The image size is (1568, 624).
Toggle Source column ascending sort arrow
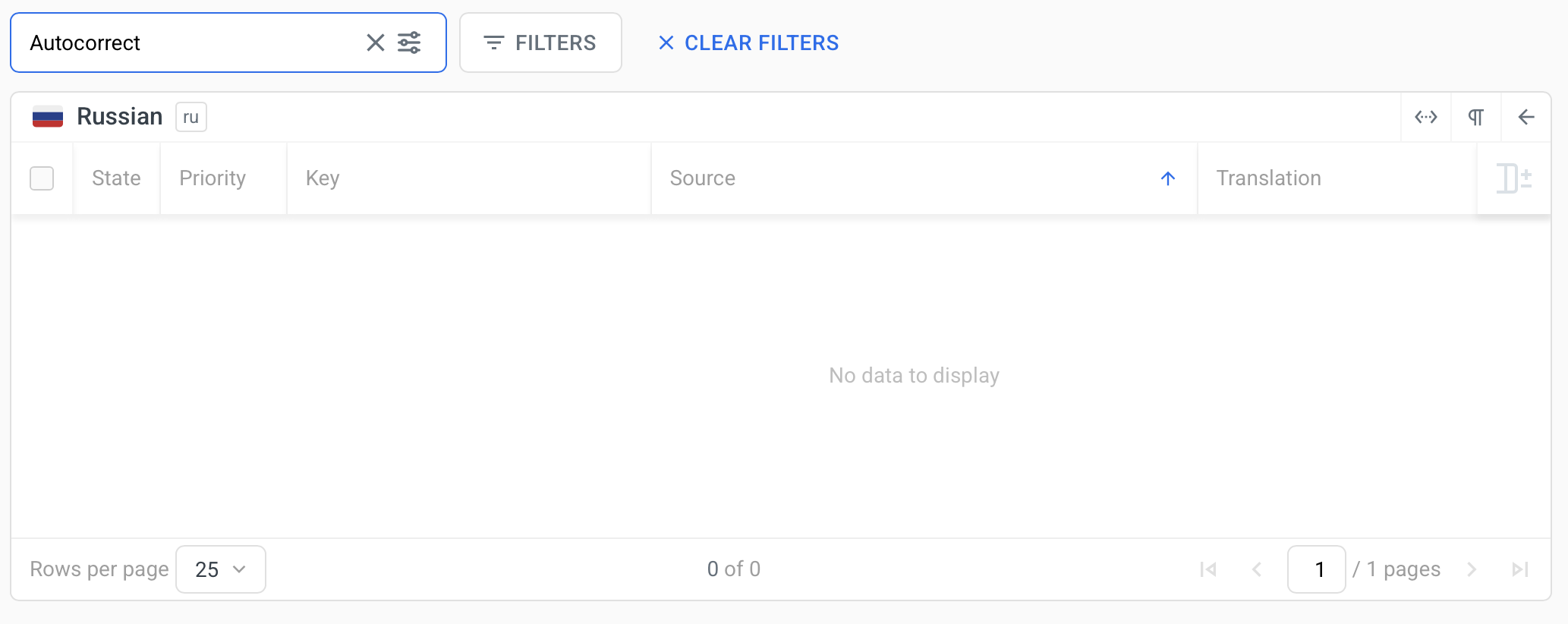(x=1167, y=178)
